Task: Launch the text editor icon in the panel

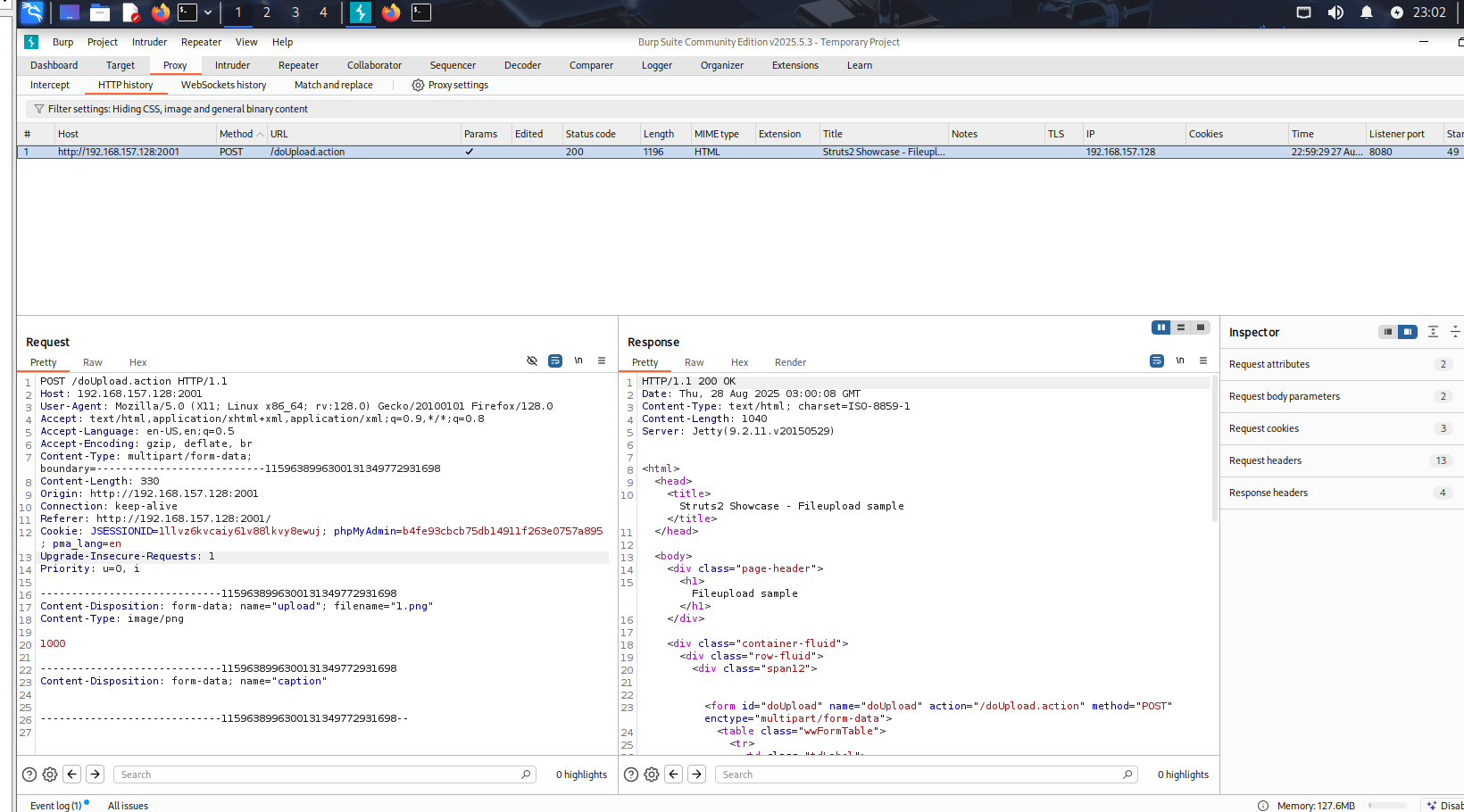Action: point(131,12)
